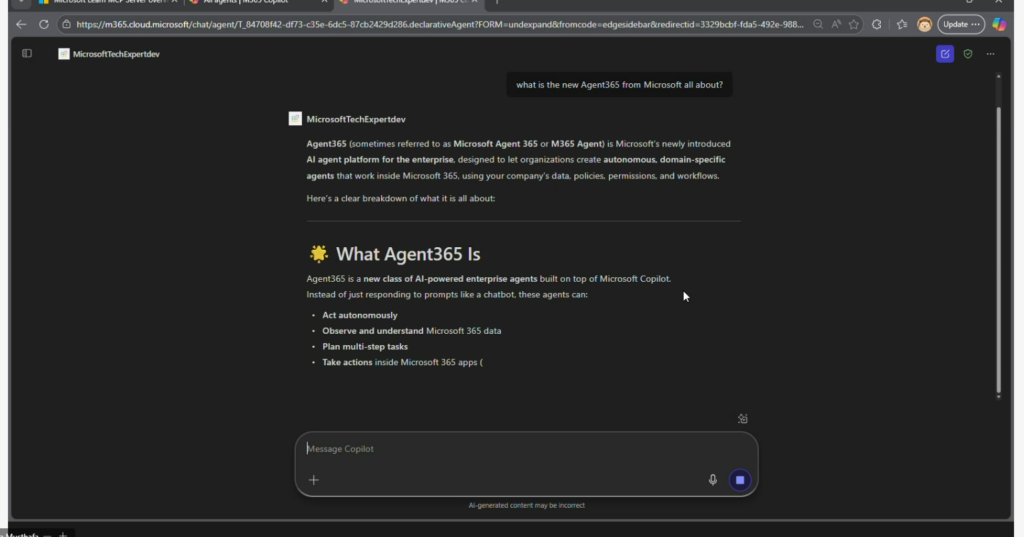Go back using the browser back arrow
This screenshot has height=537, width=1024.
[x=21, y=24]
